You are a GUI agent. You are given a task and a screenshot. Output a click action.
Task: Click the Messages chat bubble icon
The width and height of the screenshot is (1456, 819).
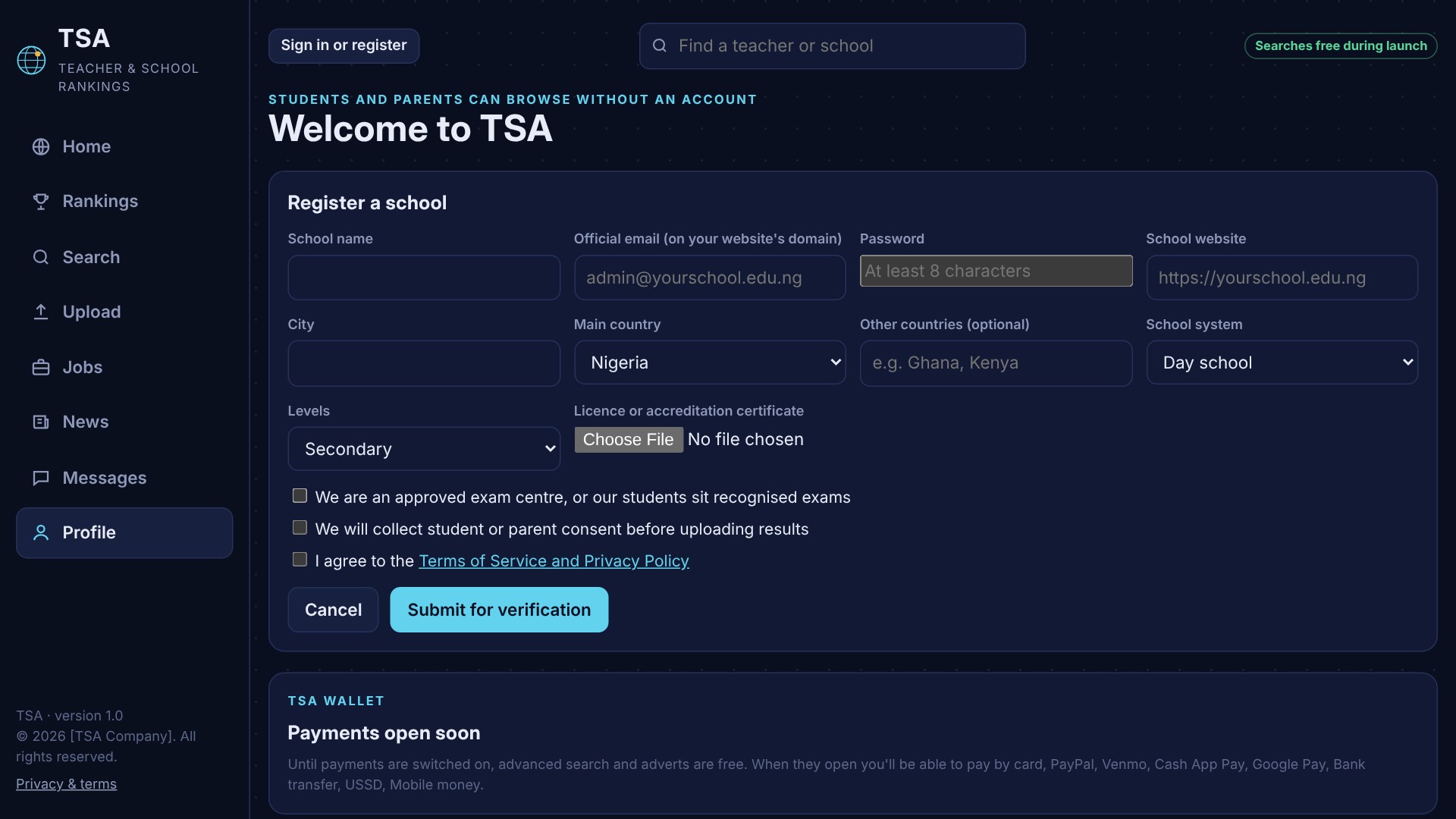pyautogui.click(x=41, y=478)
